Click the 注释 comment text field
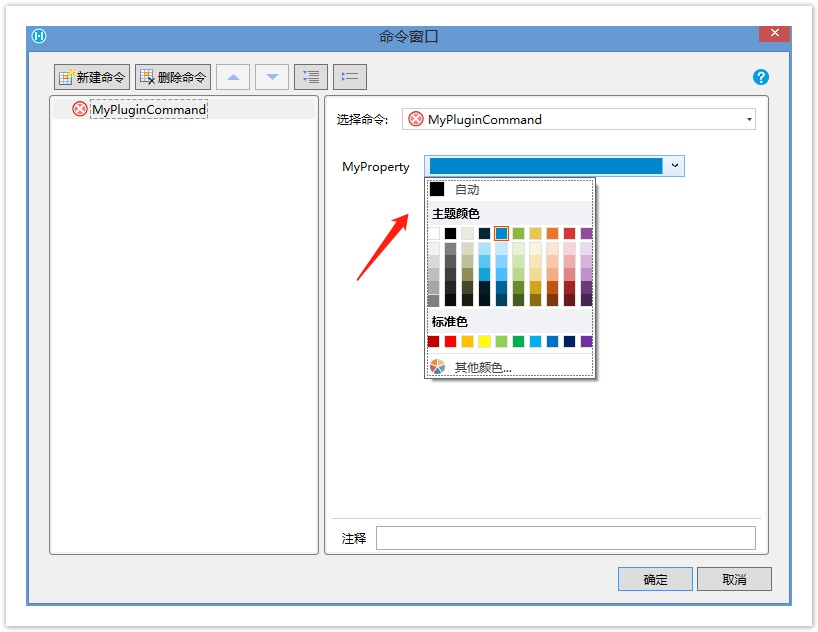The image size is (818, 632). [x=565, y=538]
